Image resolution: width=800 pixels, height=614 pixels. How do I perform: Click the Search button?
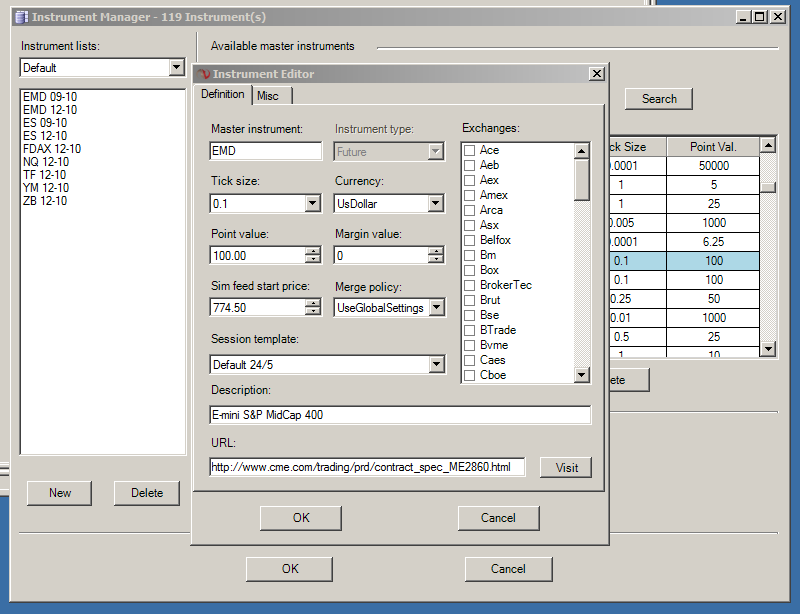659,99
